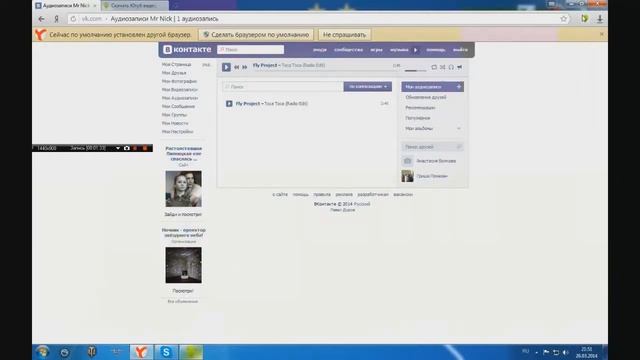Open помощь in the header navigation
Screen dimensions: 640x360
point(436,50)
